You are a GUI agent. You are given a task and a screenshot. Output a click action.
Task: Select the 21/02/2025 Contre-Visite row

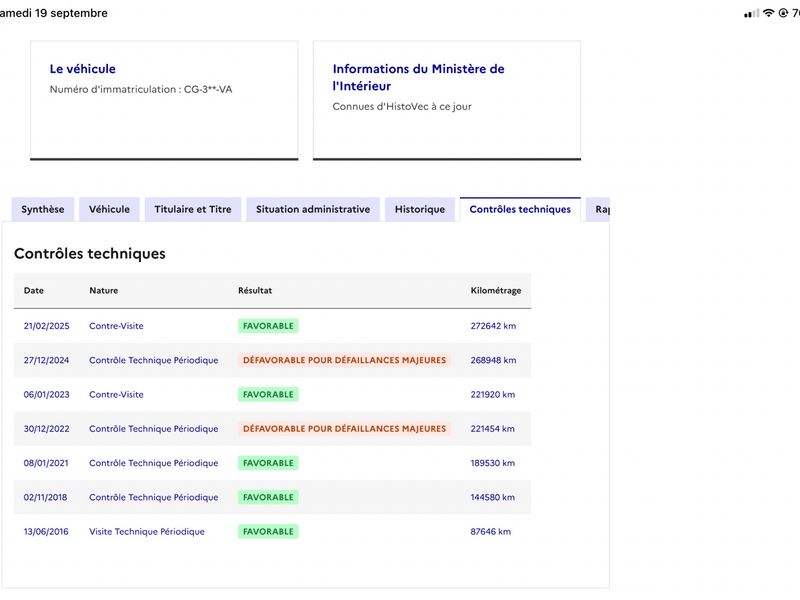tap(272, 326)
